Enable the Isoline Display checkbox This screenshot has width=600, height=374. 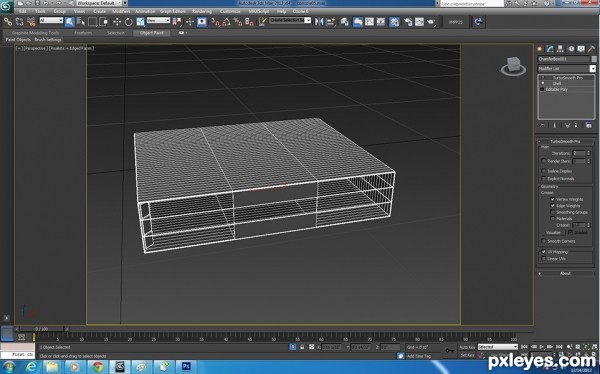pyautogui.click(x=543, y=171)
